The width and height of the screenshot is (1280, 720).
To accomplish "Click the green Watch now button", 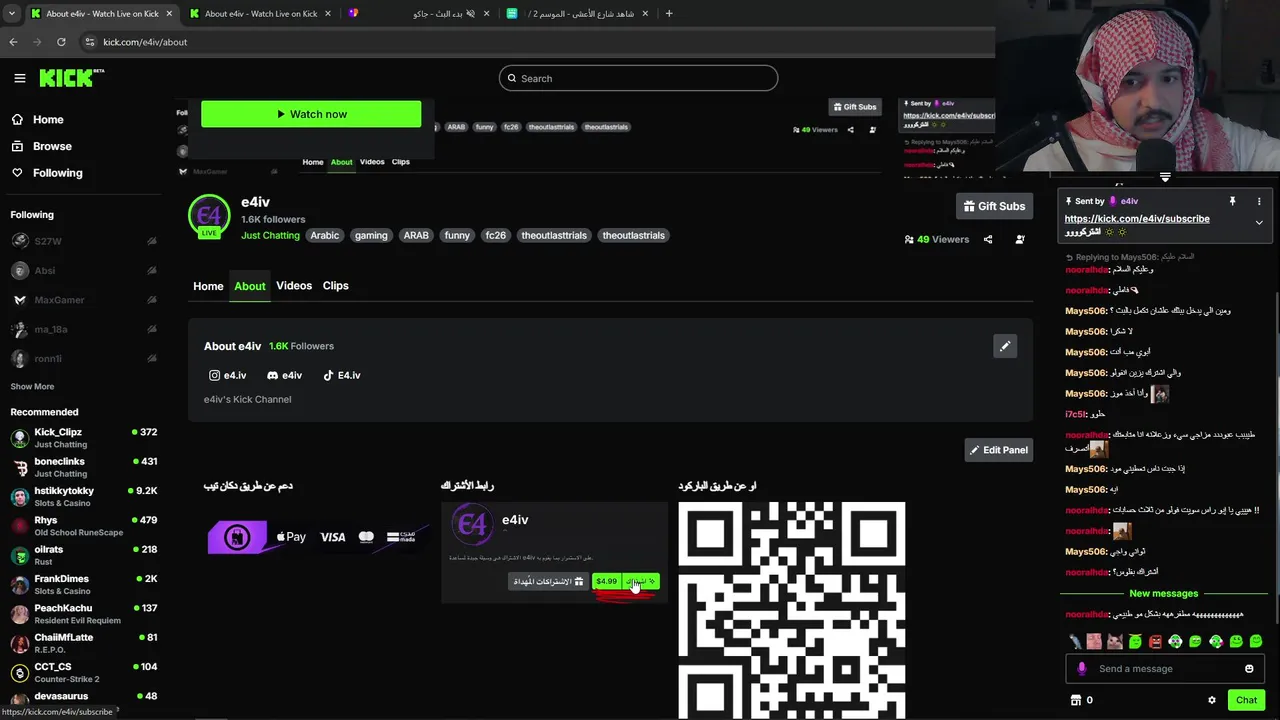I will pyautogui.click(x=311, y=114).
